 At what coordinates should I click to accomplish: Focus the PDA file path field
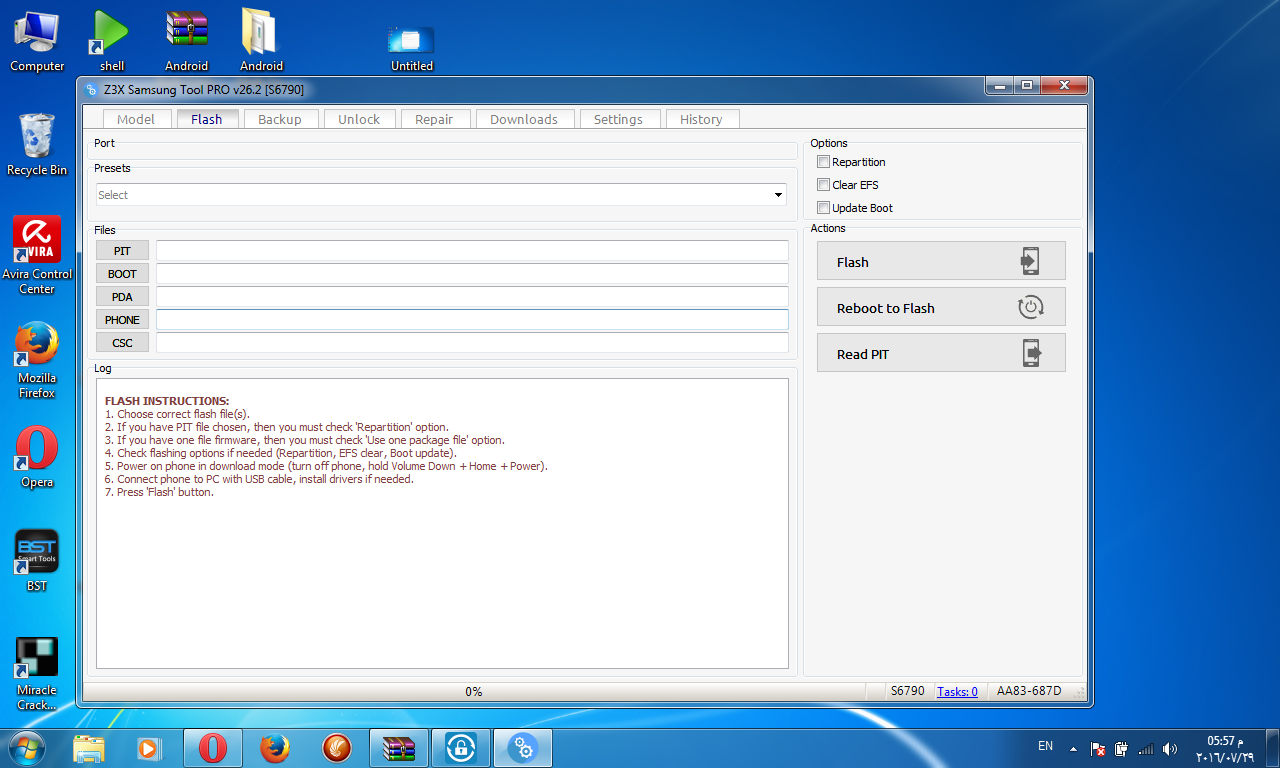point(472,297)
